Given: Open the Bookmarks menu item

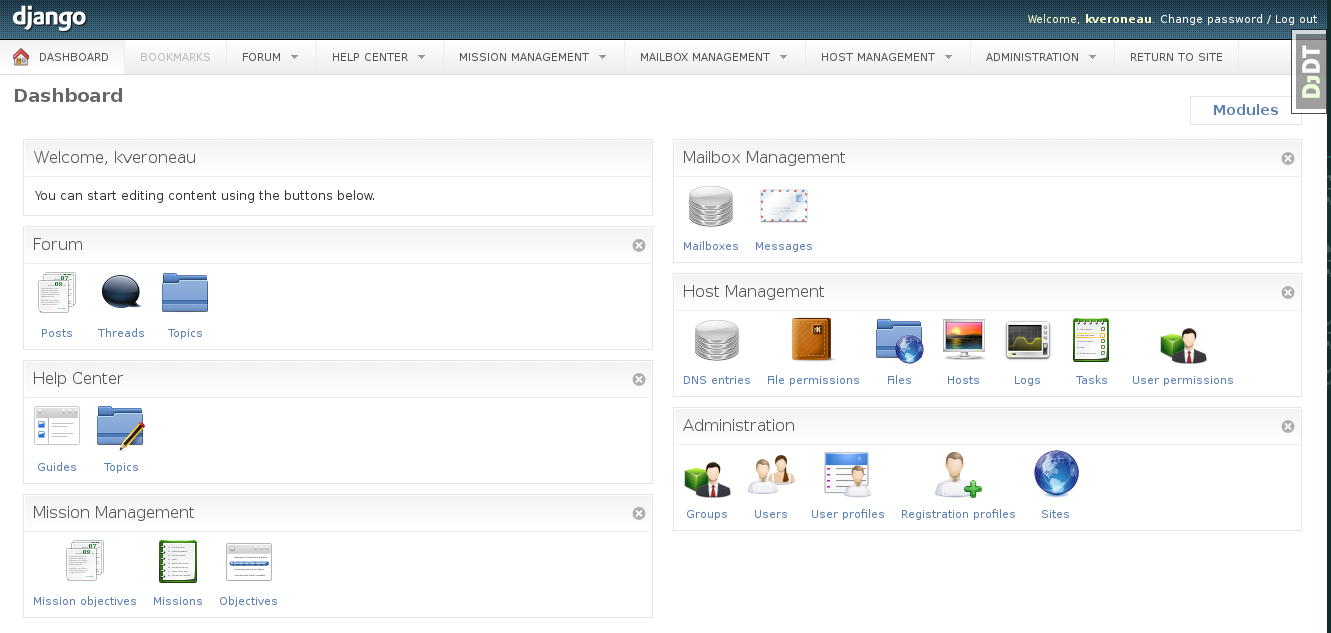Looking at the screenshot, I should tap(175, 57).
